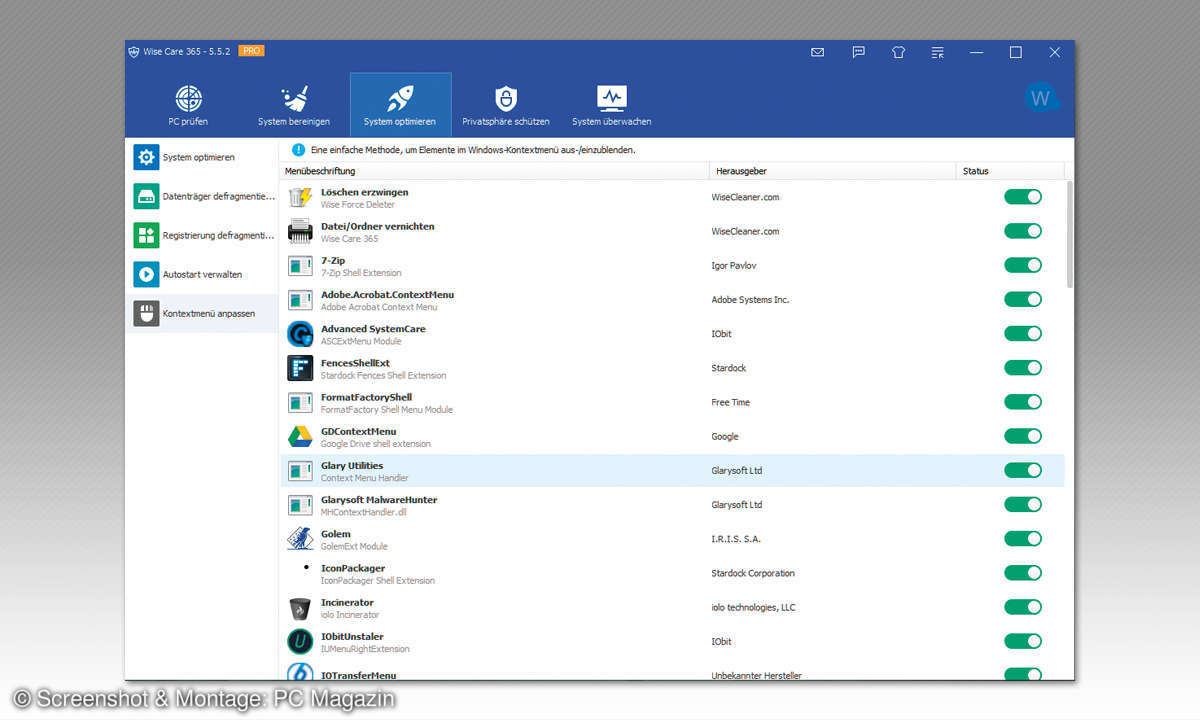The width and height of the screenshot is (1200, 720).
Task: Click publisher iolo technologies, LLC
Action: [756, 607]
